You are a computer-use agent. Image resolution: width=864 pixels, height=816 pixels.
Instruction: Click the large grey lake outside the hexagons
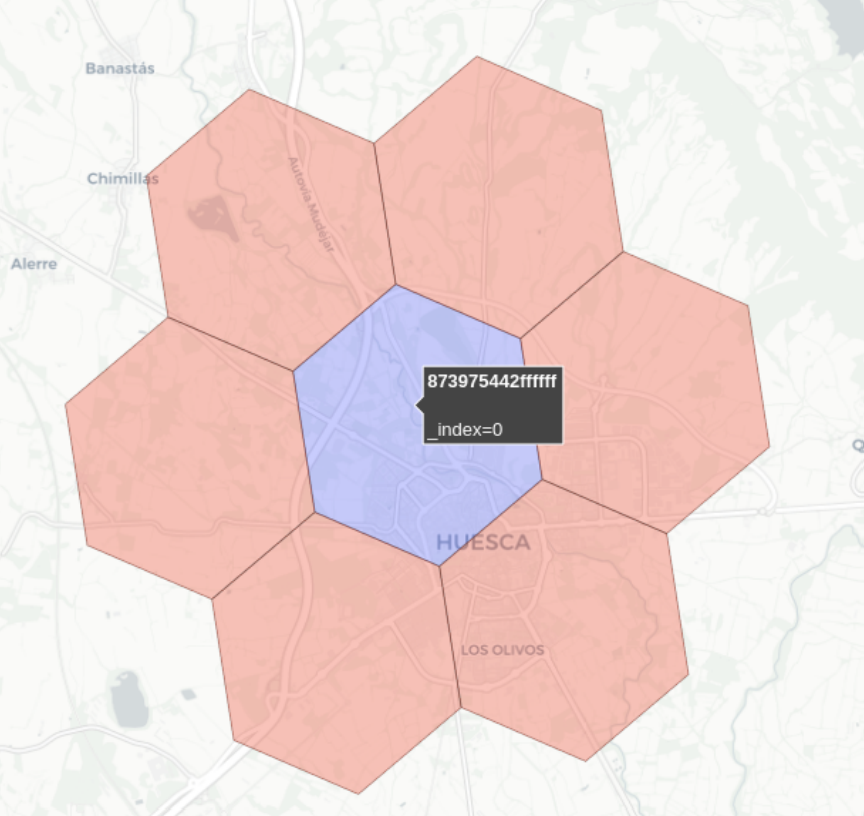click(129, 700)
